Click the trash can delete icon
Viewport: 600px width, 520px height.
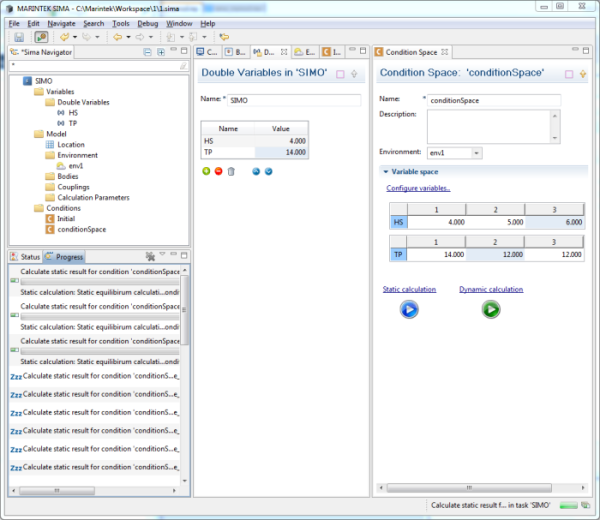click(x=231, y=171)
